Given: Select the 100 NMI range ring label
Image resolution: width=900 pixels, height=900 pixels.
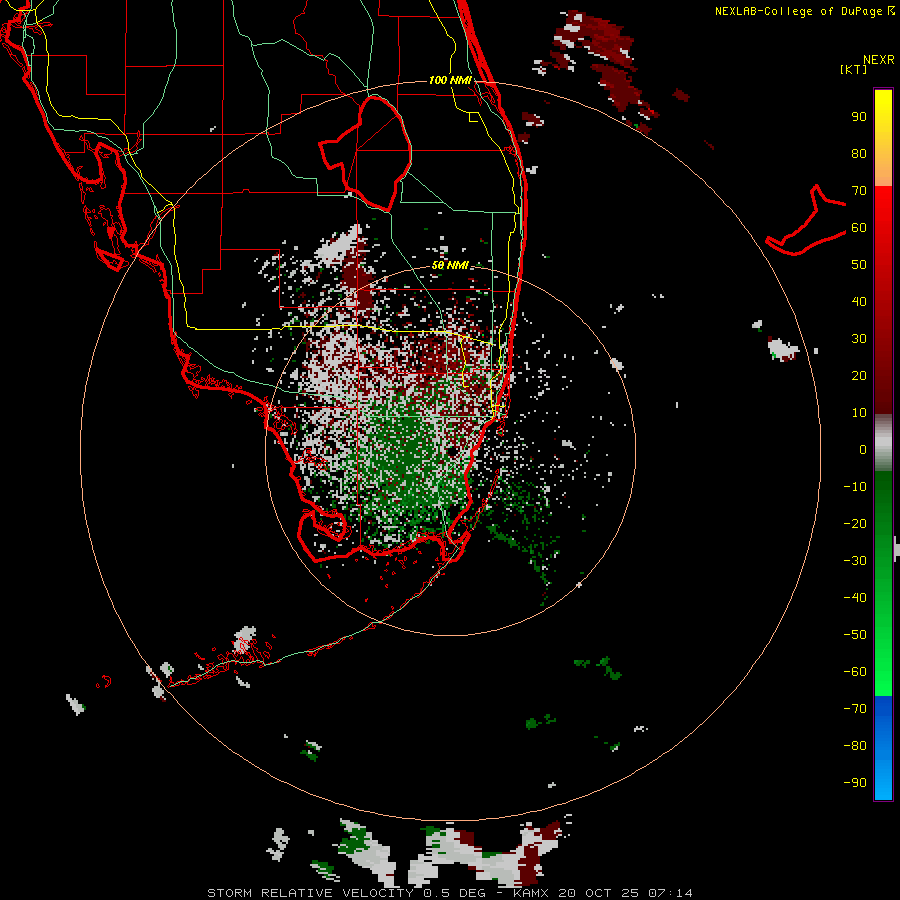Looking at the screenshot, I should [450, 80].
